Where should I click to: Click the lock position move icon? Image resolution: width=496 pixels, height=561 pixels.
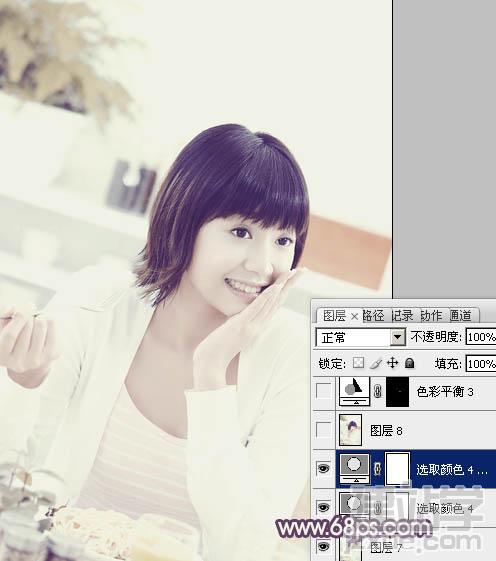click(393, 363)
